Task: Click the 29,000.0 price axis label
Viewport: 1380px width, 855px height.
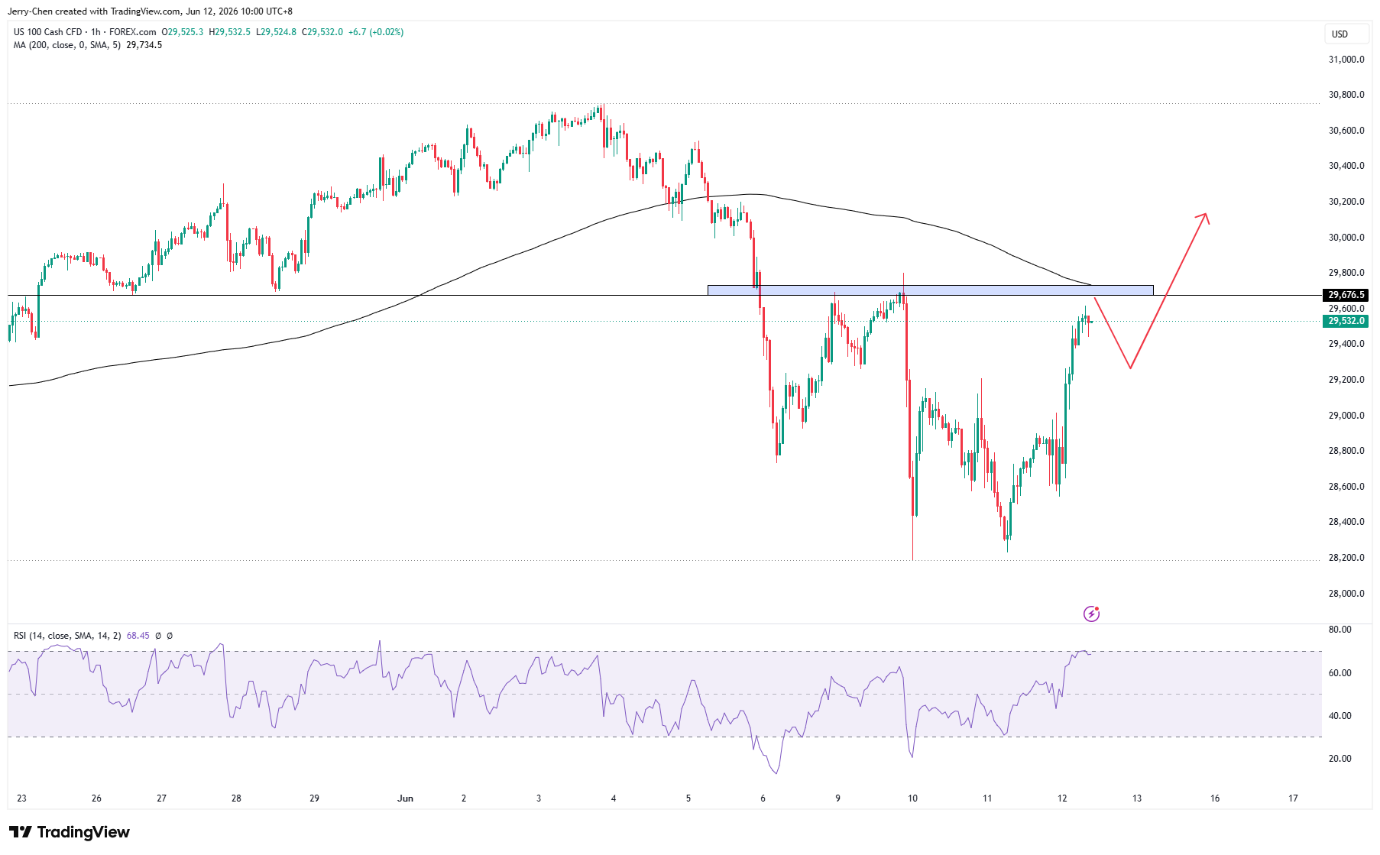Action: tap(1347, 416)
